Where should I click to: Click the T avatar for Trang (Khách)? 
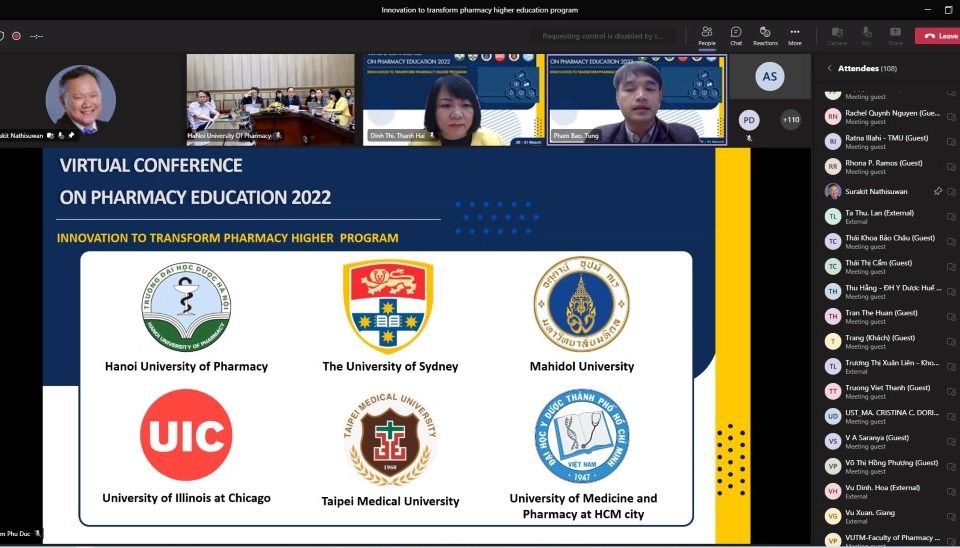click(833, 342)
